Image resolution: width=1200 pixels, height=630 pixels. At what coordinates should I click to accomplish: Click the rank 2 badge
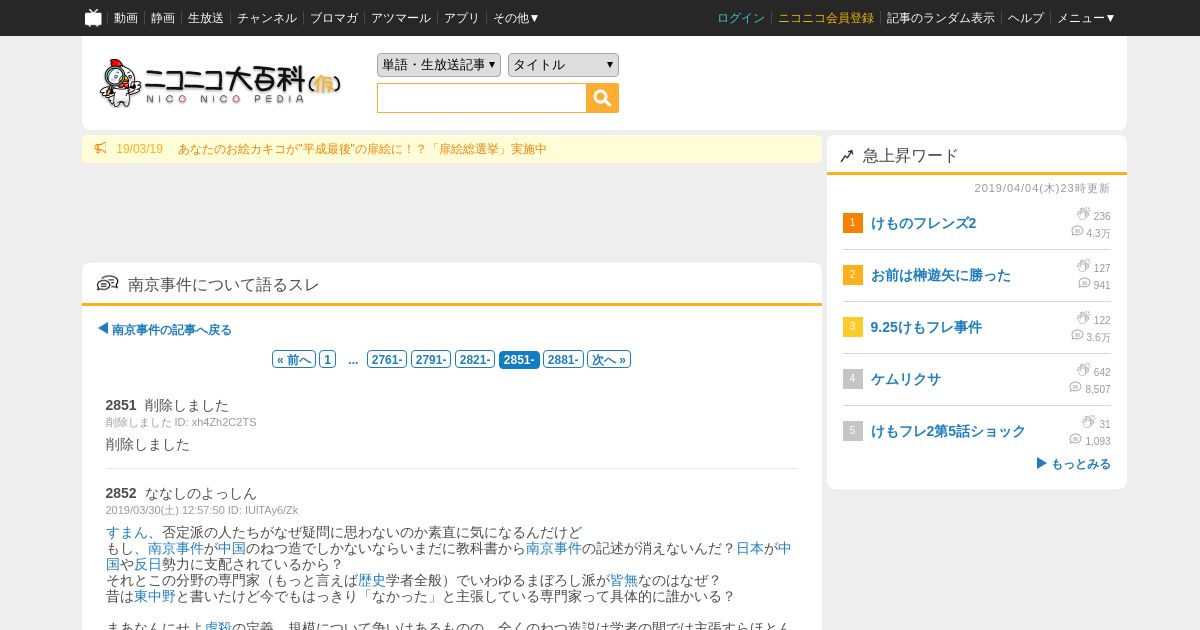click(x=852, y=275)
